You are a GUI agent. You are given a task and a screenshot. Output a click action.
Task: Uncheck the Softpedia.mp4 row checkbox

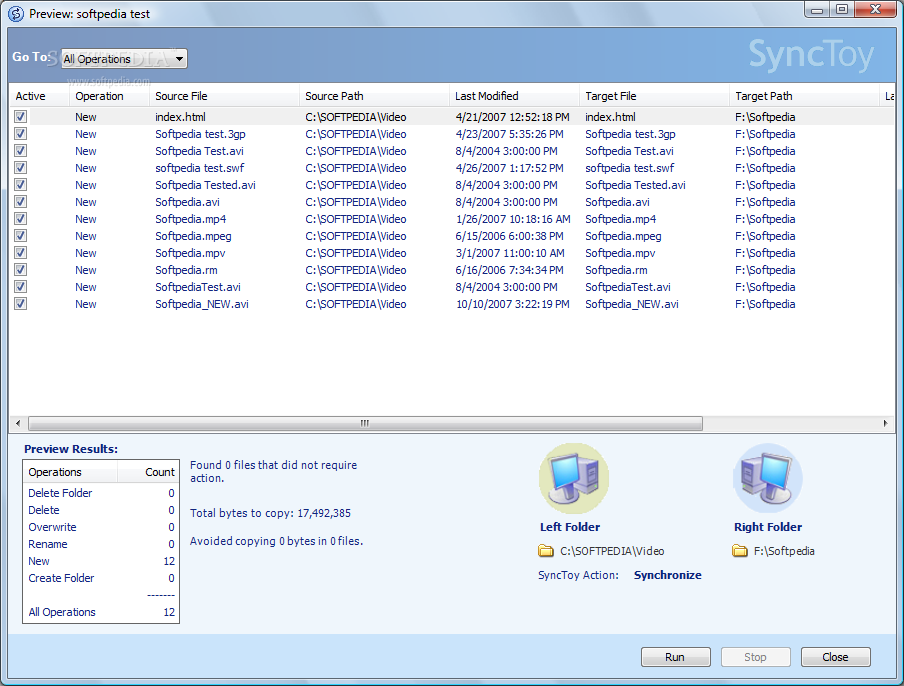[x=21, y=219]
